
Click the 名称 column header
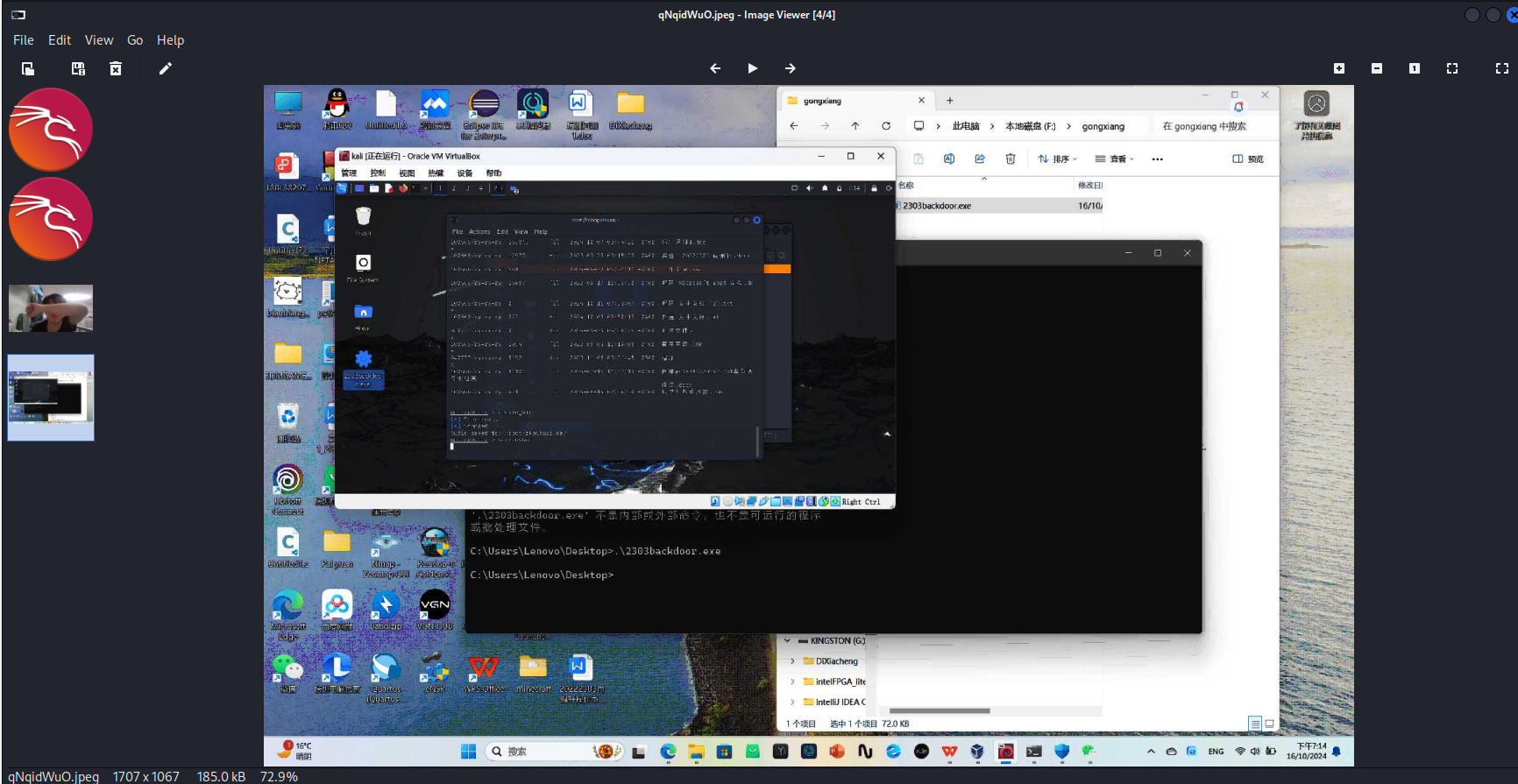point(906,185)
